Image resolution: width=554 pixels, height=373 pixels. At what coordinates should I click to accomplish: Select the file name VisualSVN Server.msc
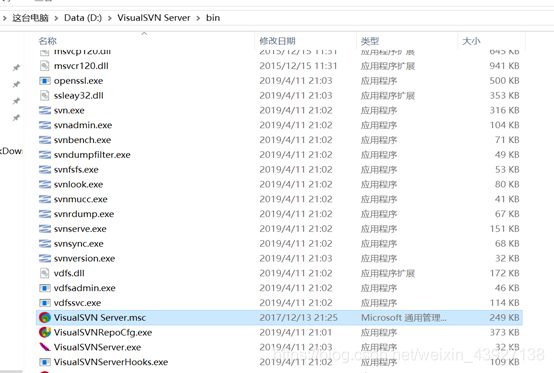tap(100, 318)
